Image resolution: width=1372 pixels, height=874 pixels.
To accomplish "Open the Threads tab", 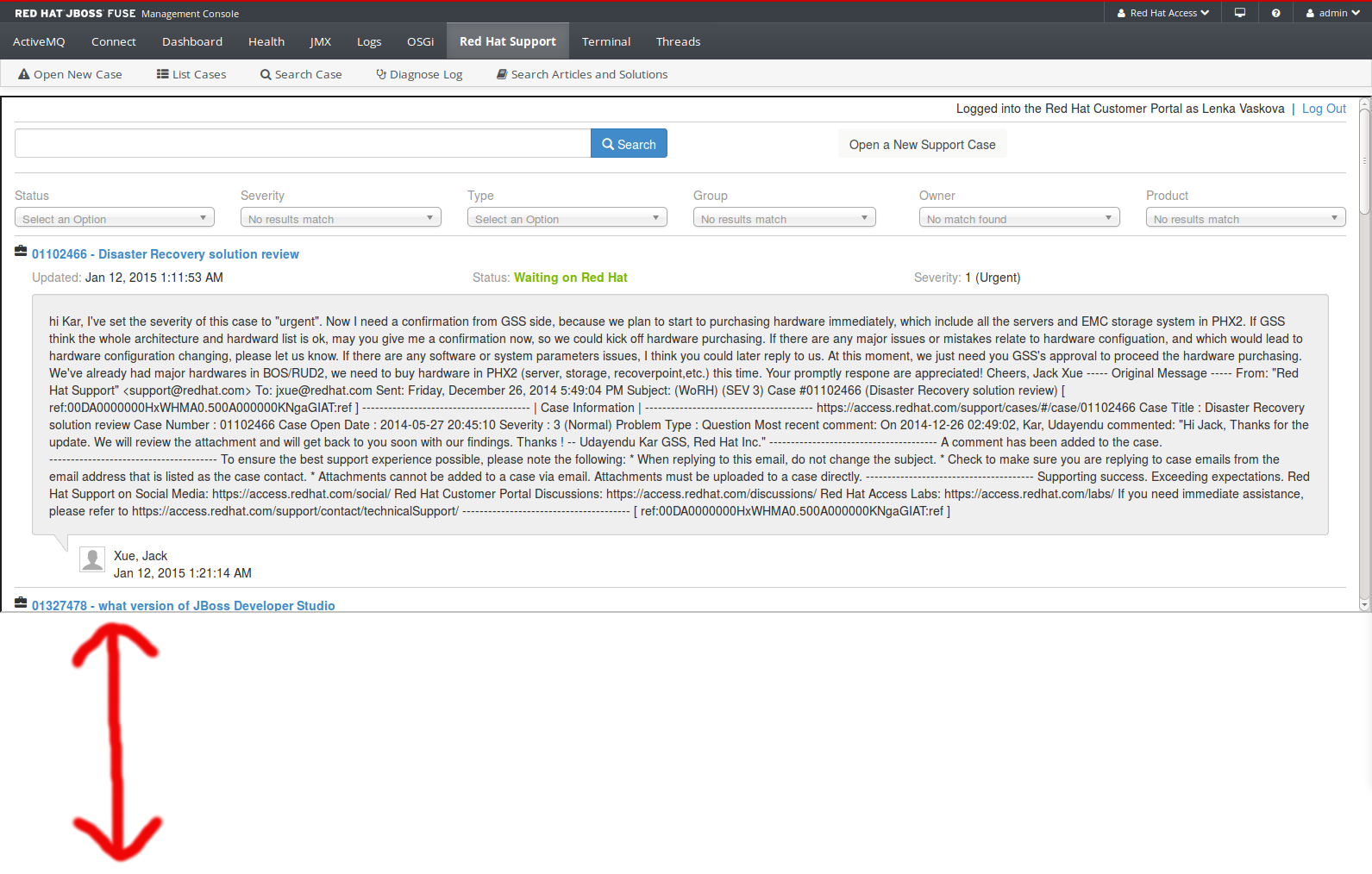I will click(x=679, y=41).
